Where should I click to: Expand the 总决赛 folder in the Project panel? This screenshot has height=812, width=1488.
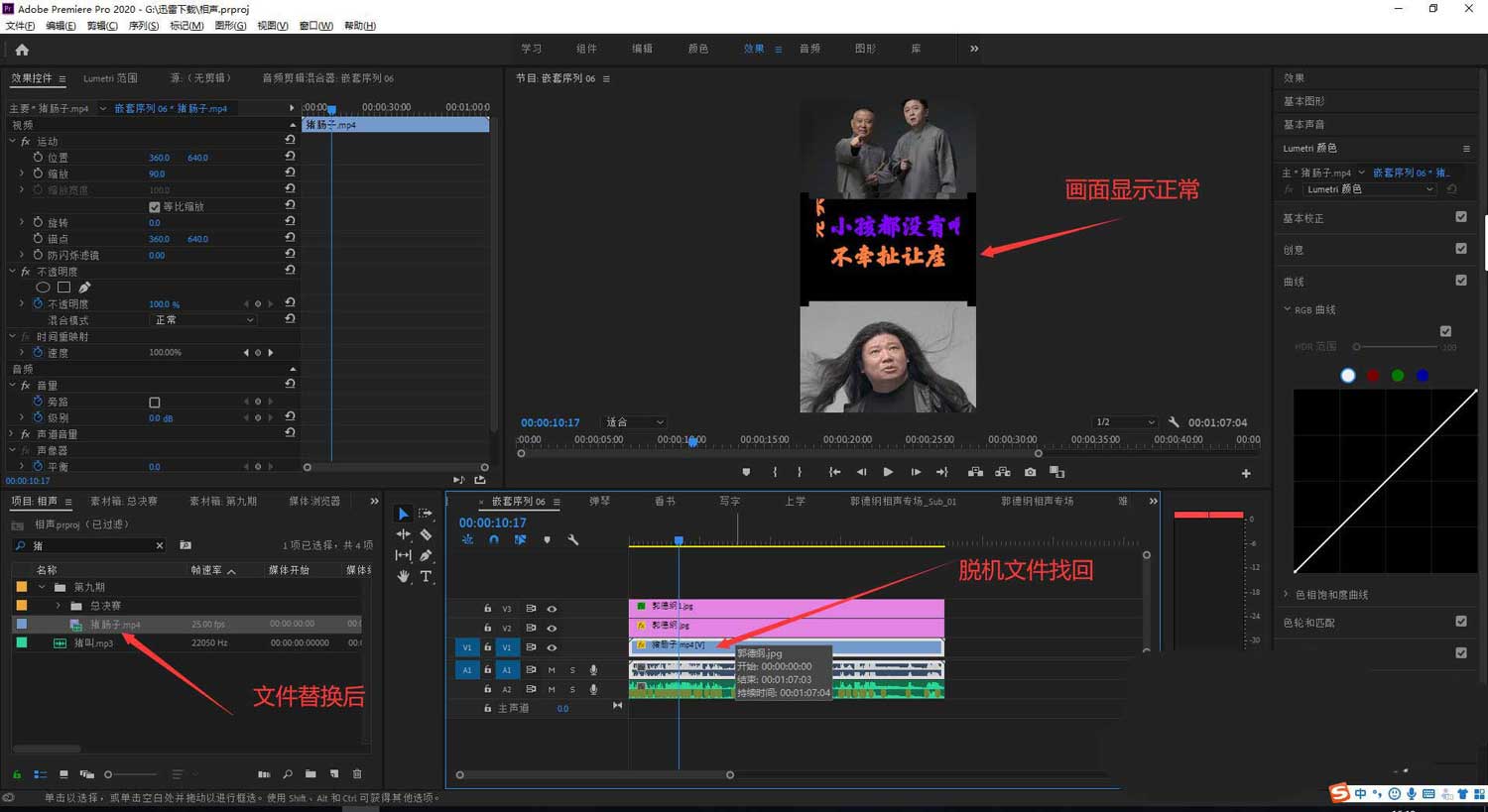tap(58, 606)
